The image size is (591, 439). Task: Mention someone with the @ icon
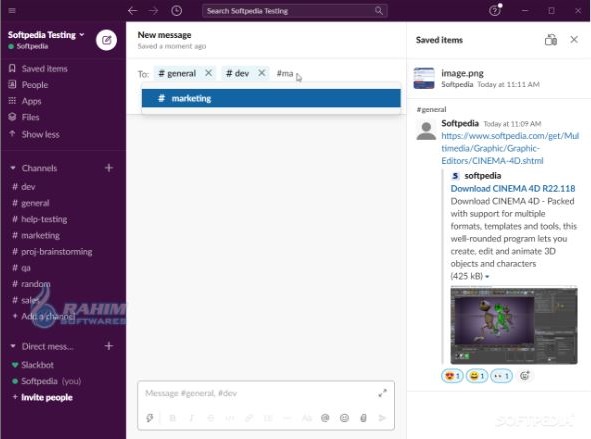coord(325,418)
